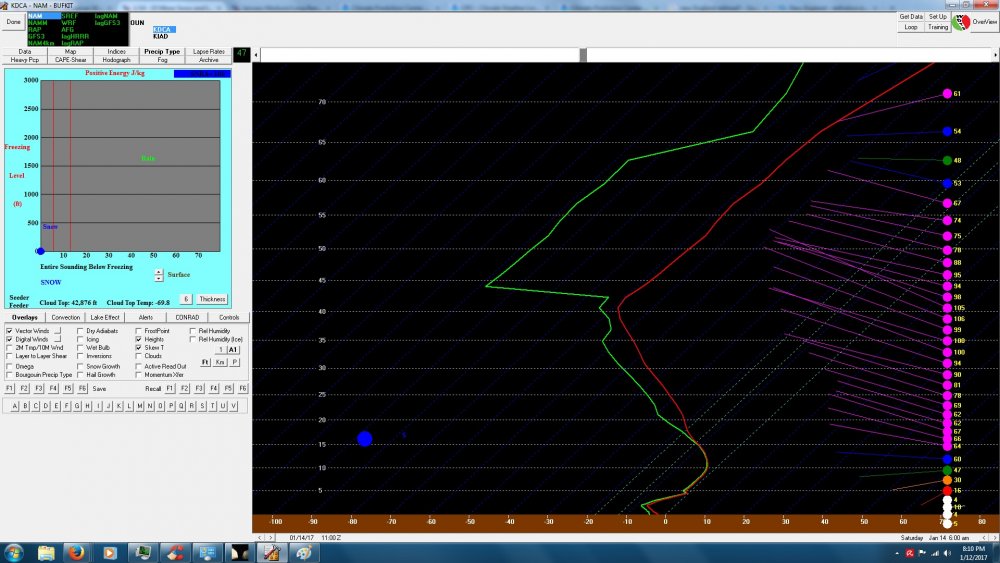
Task: Click the small button beside Vector Winds
Action: tap(58, 329)
